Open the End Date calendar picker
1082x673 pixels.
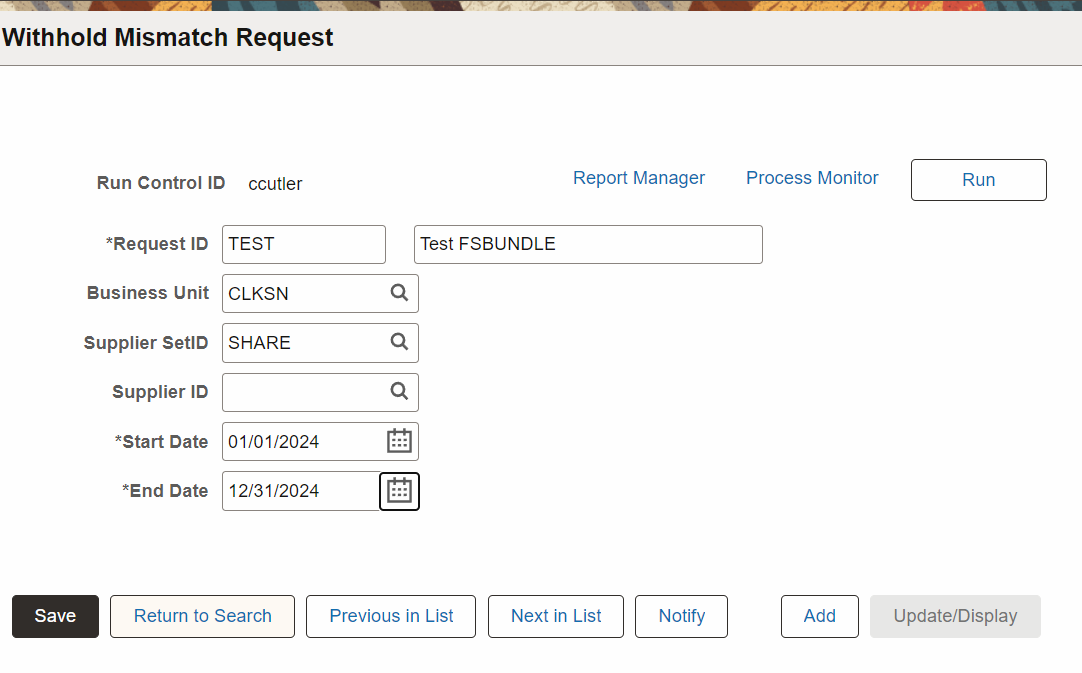[399, 491]
